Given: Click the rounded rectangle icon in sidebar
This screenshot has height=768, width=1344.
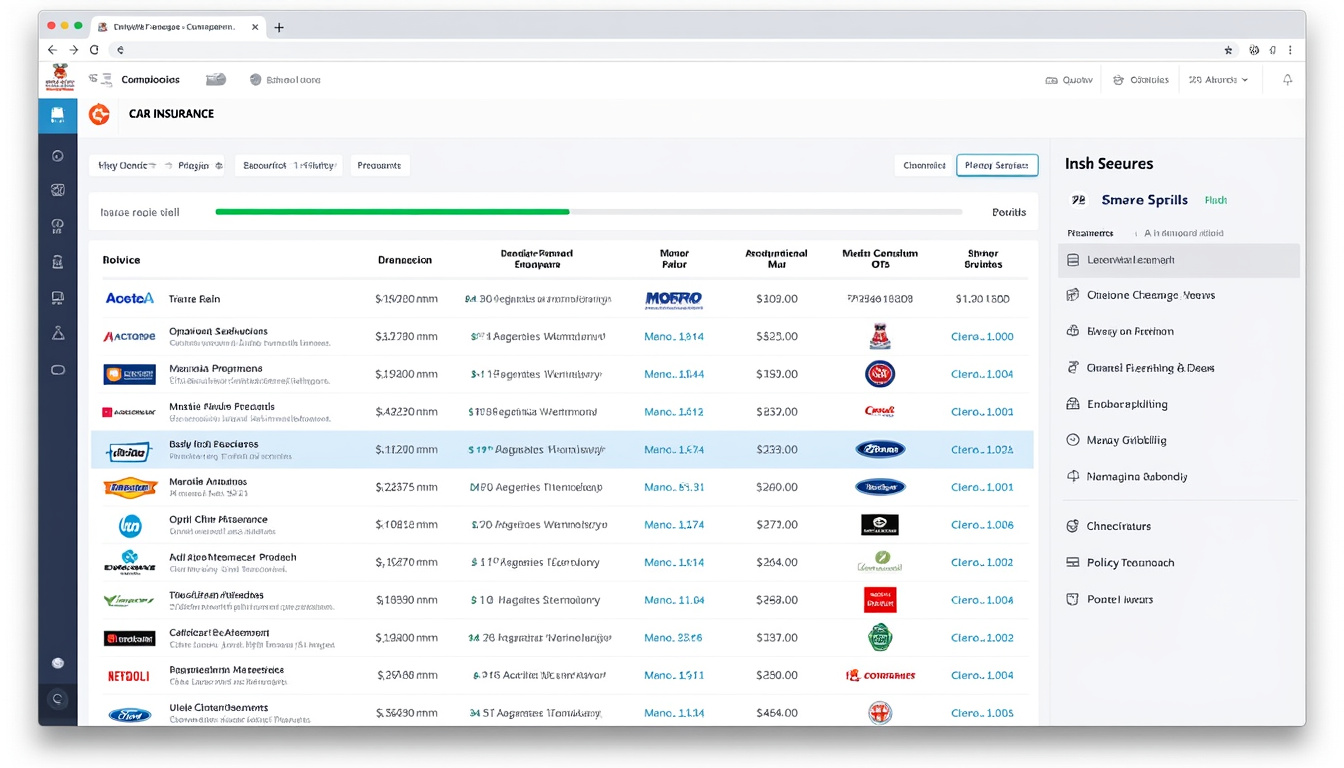Looking at the screenshot, I should tap(58, 370).
